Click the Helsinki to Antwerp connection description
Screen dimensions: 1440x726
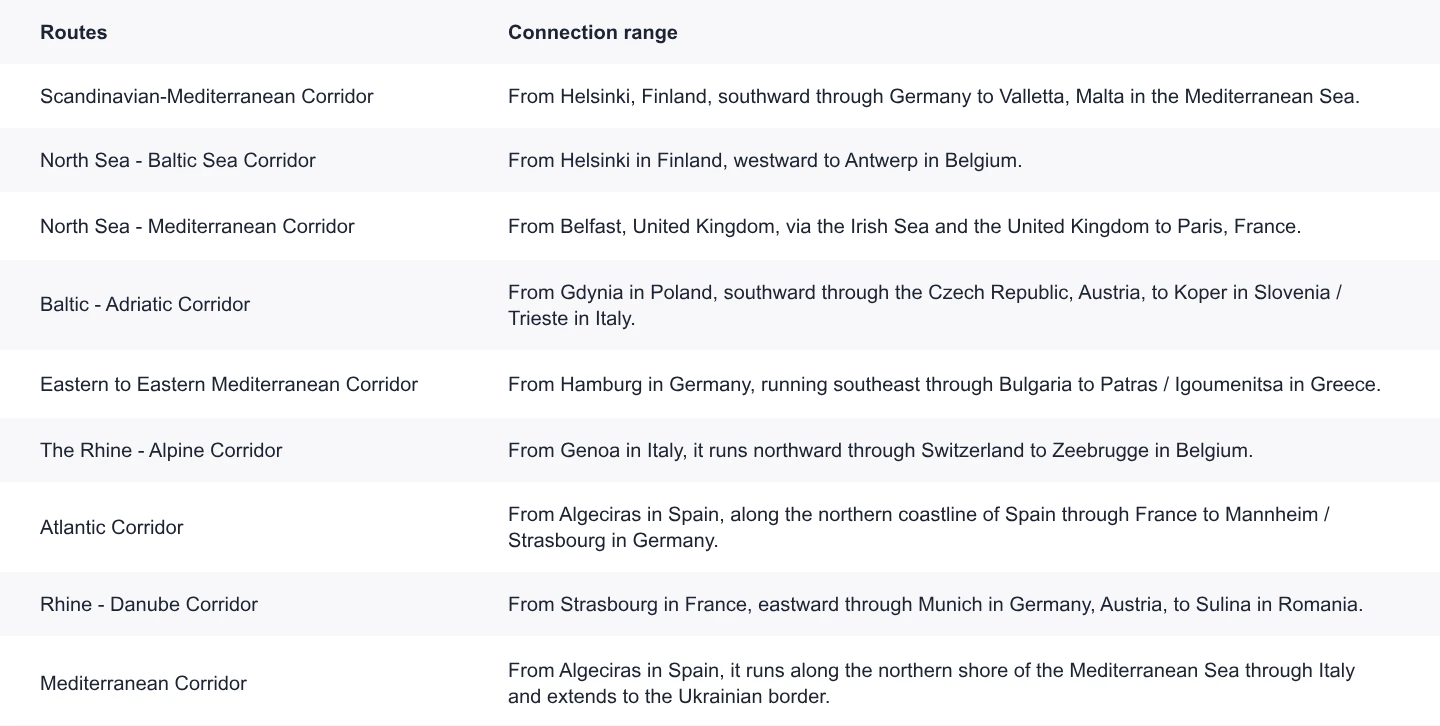[764, 160]
